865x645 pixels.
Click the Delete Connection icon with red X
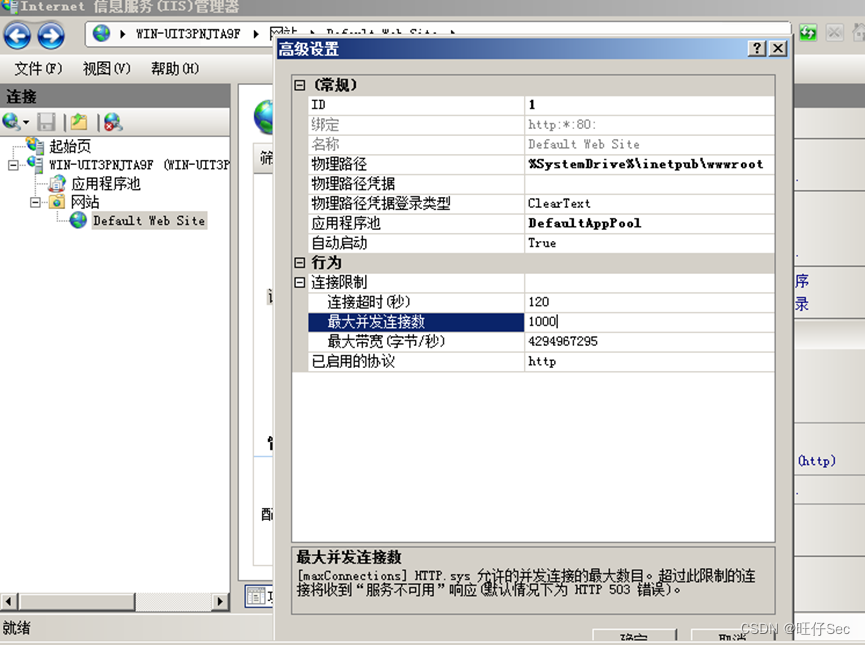click(112, 124)
